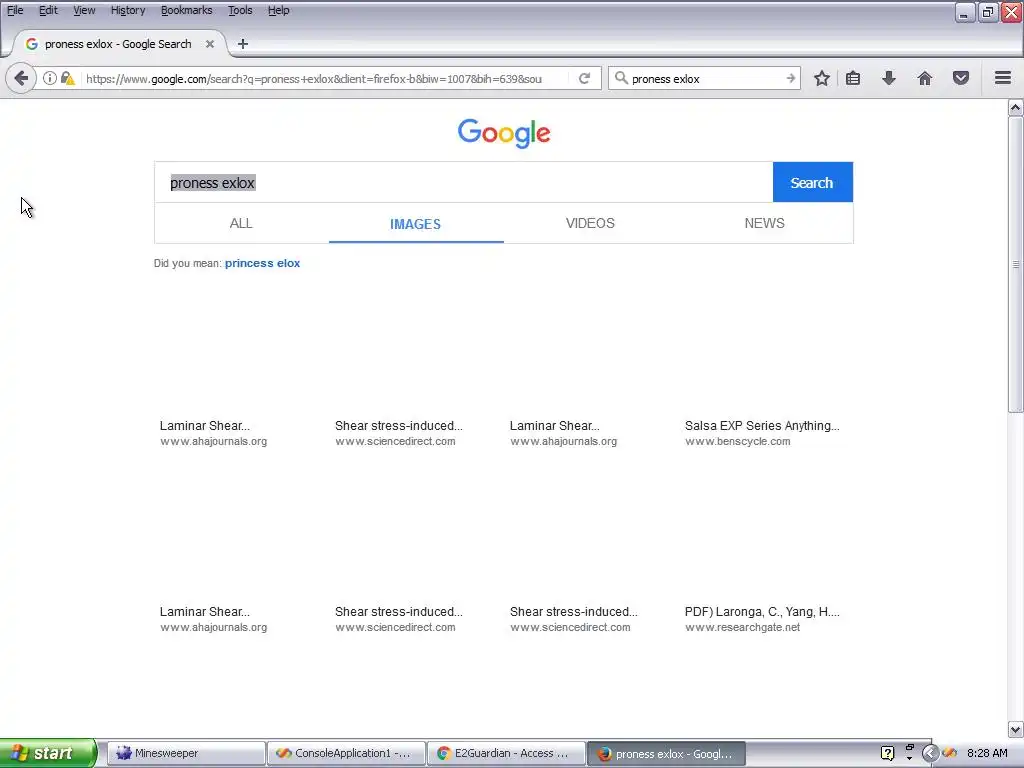The height and width of the screenshot is (768, 1024).
Task: Bookmark this page with the star icon
Action: coord(822,78)
